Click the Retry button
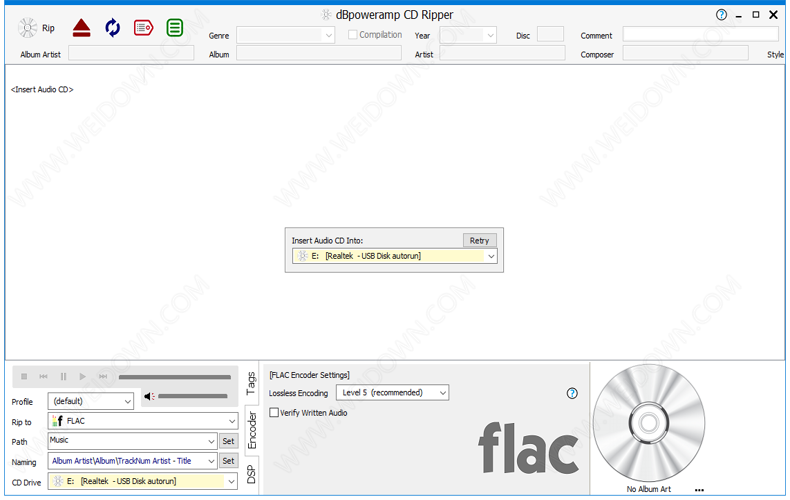 [479, 240]
